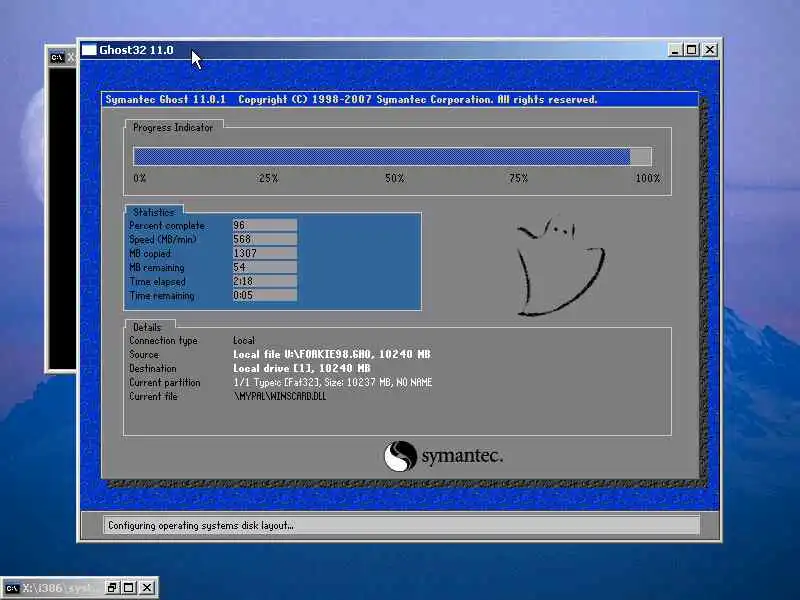Click the Current partition Fat32 entry
This screenshot has height=600, width=800.
(x=332, y=382)
